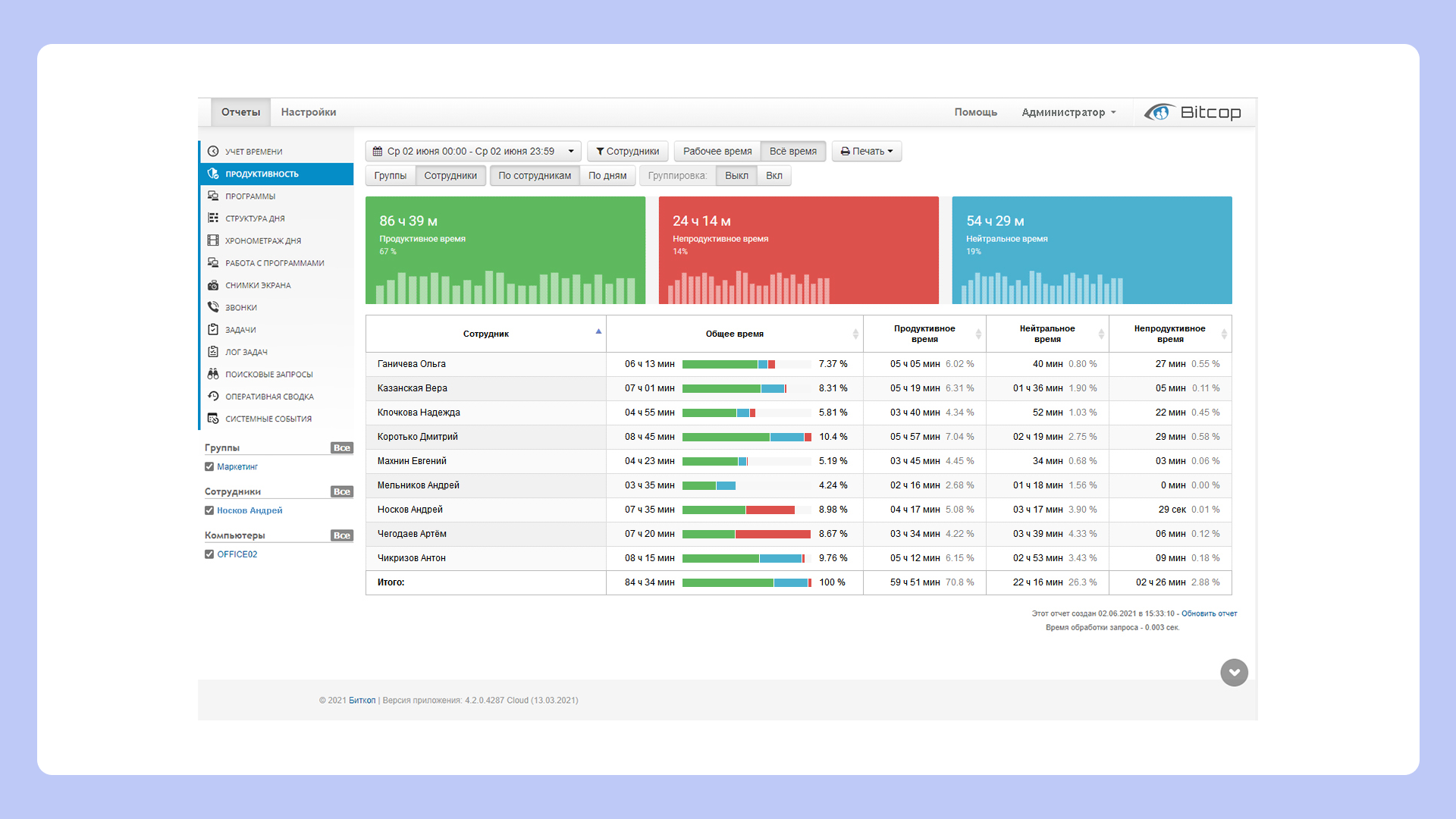This screenshot has height=819, width=1456.
Task: Click the camera icon for Снимки экрана
Action: point(213,285)
